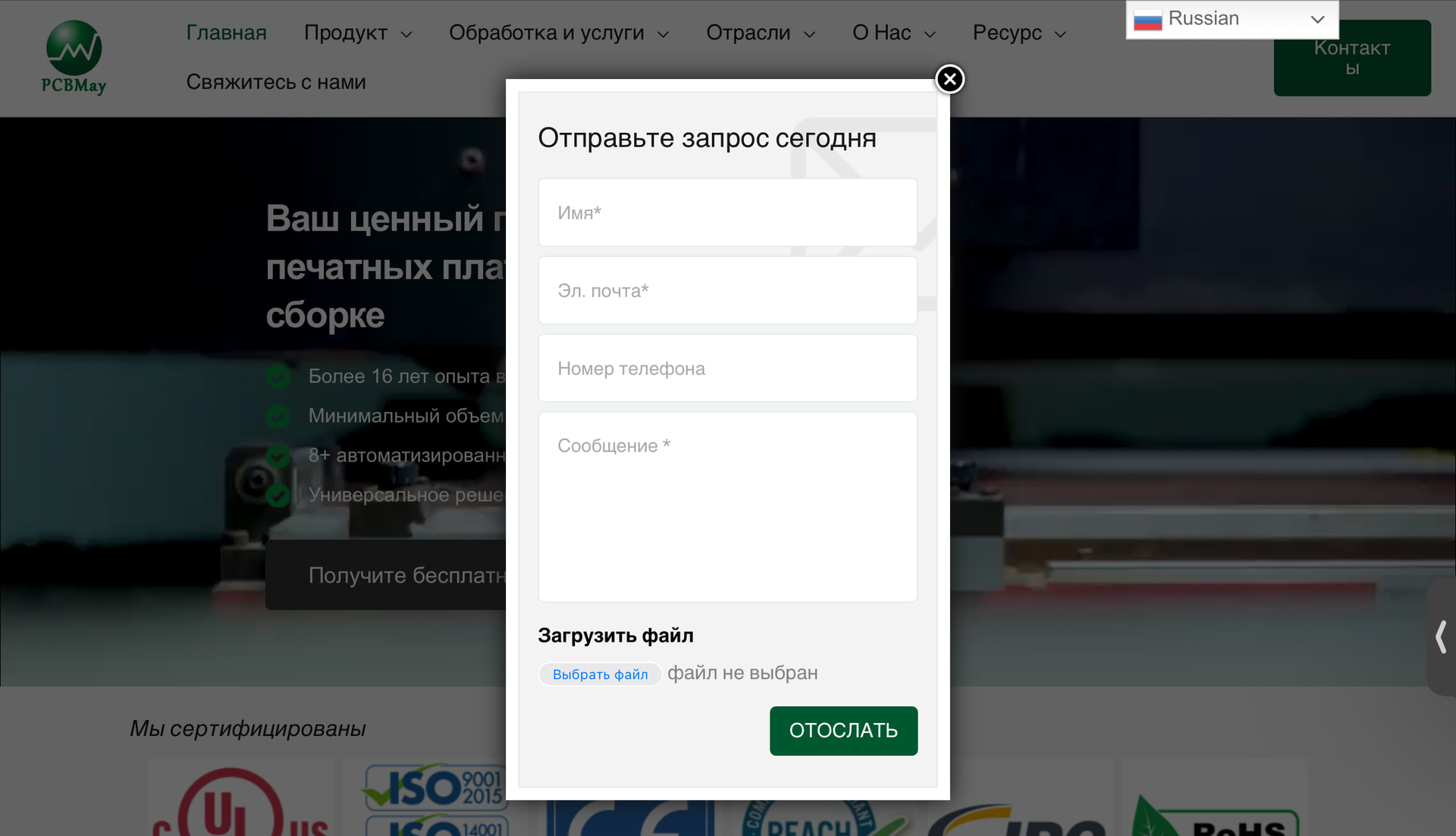The height and width of the screenshot is (836, 1456).
Task: Click the PCBMay logo
Action: [x=74, y=58]
